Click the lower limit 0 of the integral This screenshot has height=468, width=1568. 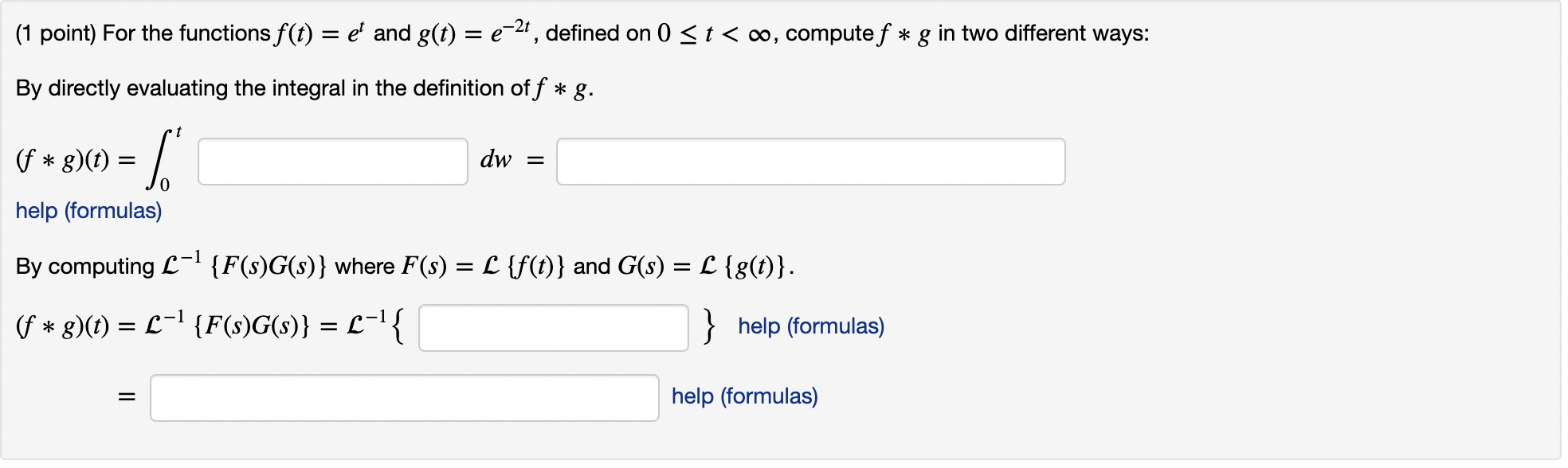(164, 185)
